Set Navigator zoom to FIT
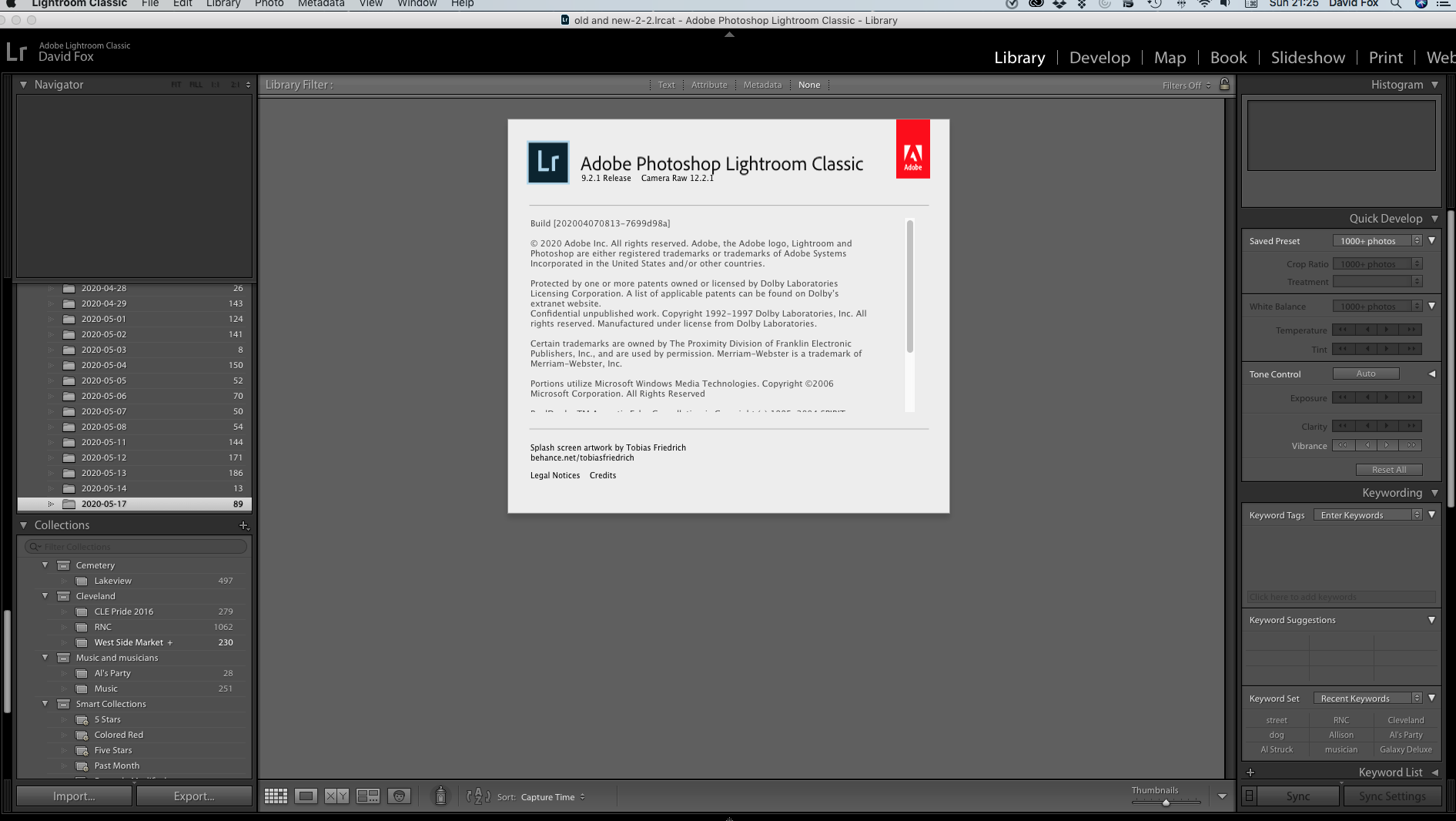Screen dimensions: 1456x821 (x=176, y=85)
